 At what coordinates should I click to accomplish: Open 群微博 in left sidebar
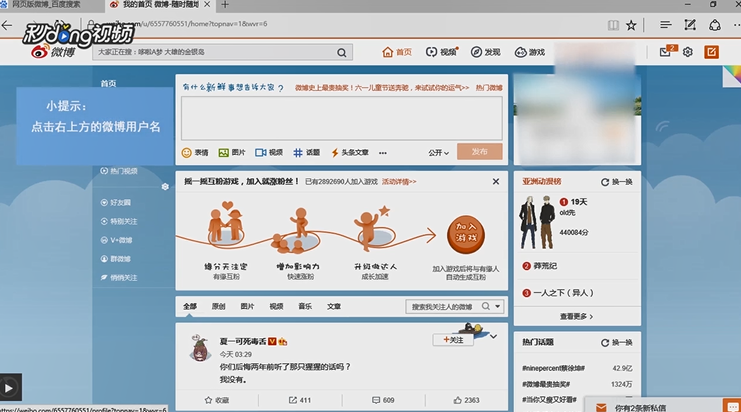(x=116, y=259)
